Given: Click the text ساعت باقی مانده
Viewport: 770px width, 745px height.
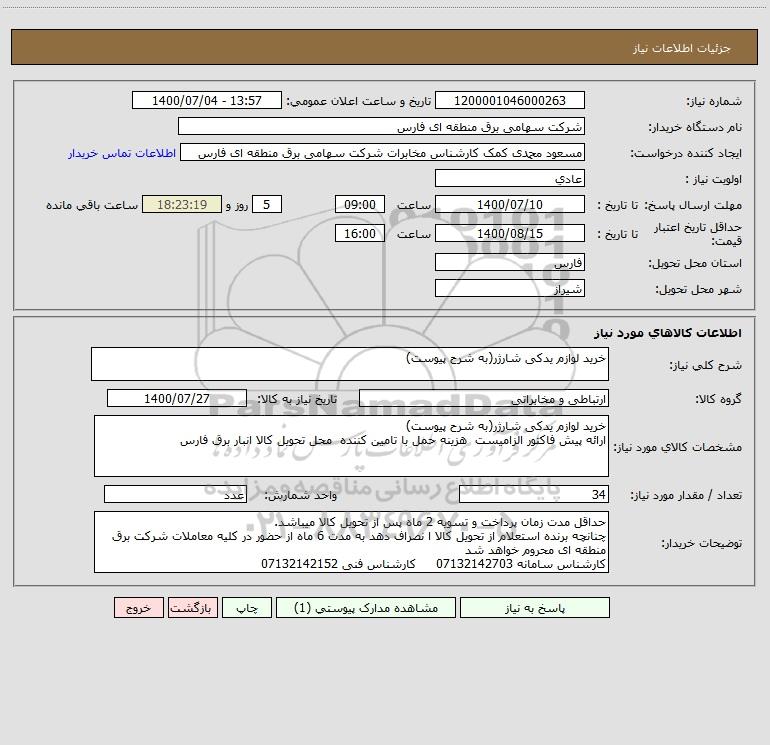Looking at the screenshot, I should point(92,205).
